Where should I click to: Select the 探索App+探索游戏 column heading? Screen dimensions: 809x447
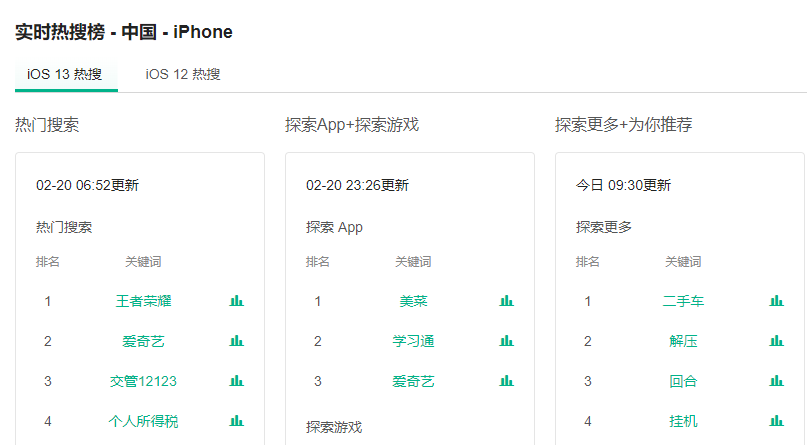[352, 124]
